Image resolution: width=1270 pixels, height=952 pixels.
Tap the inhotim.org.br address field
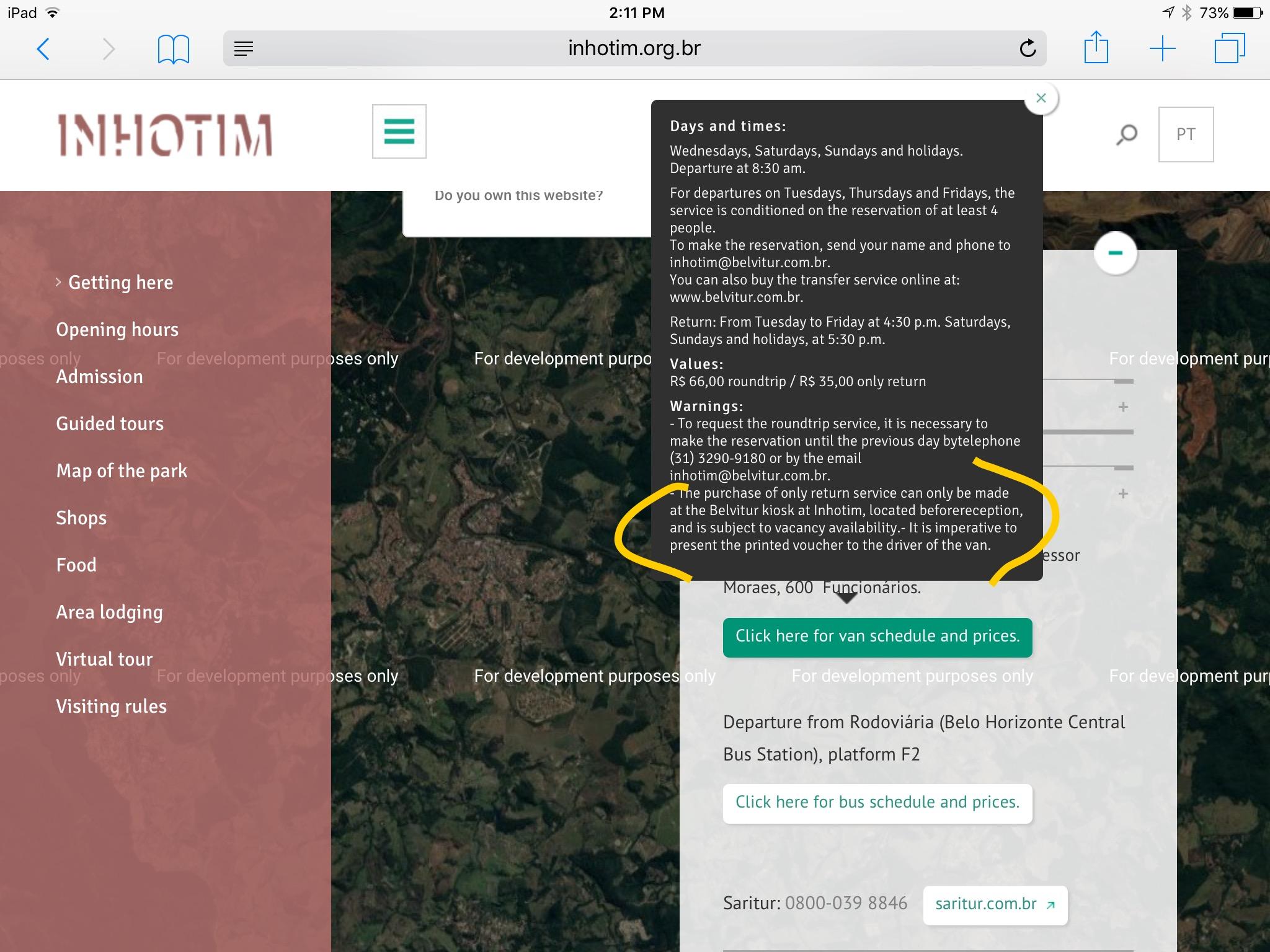[x=634, y=48]
